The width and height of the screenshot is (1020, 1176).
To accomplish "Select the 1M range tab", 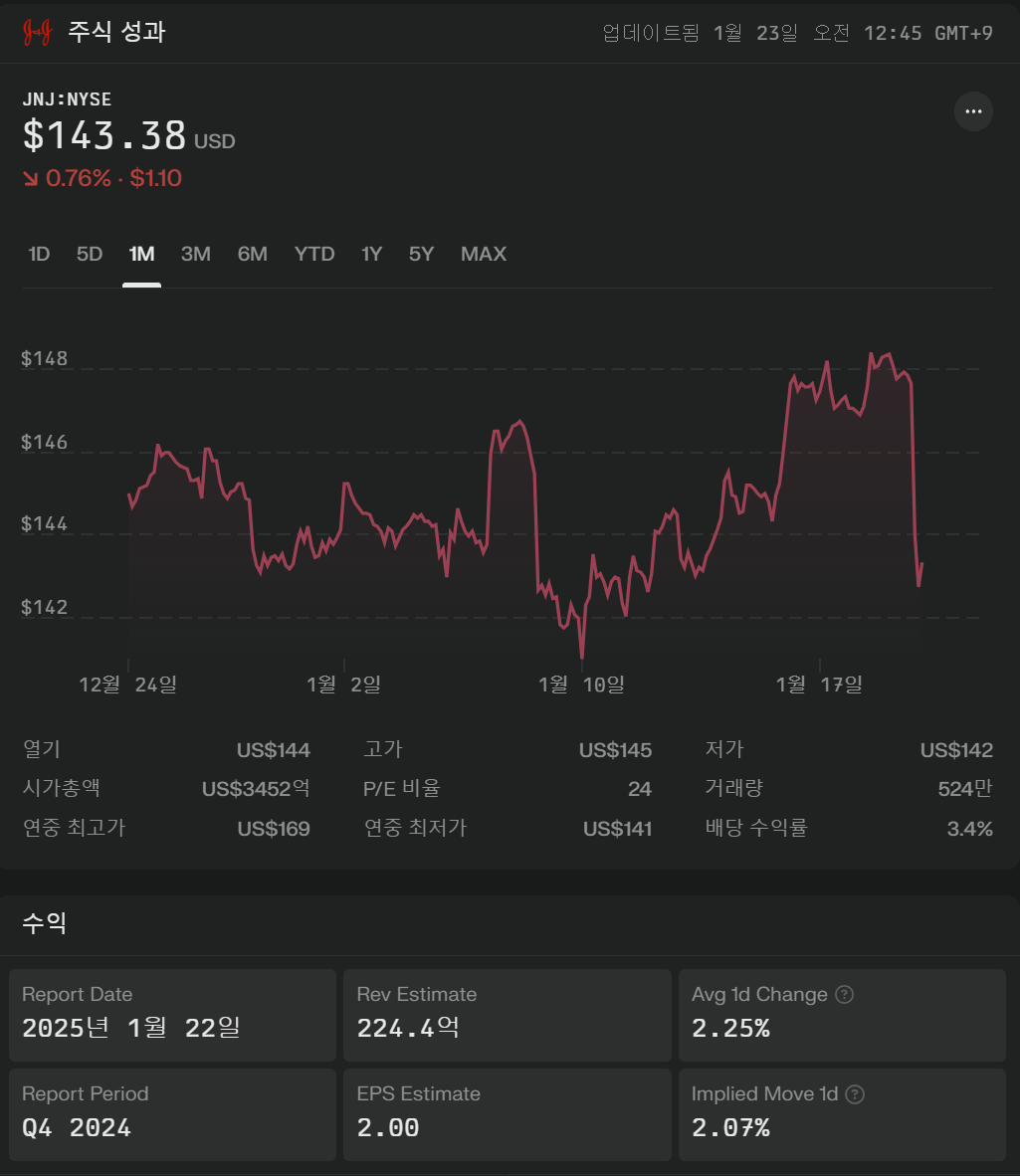I will tap(141, 255).
